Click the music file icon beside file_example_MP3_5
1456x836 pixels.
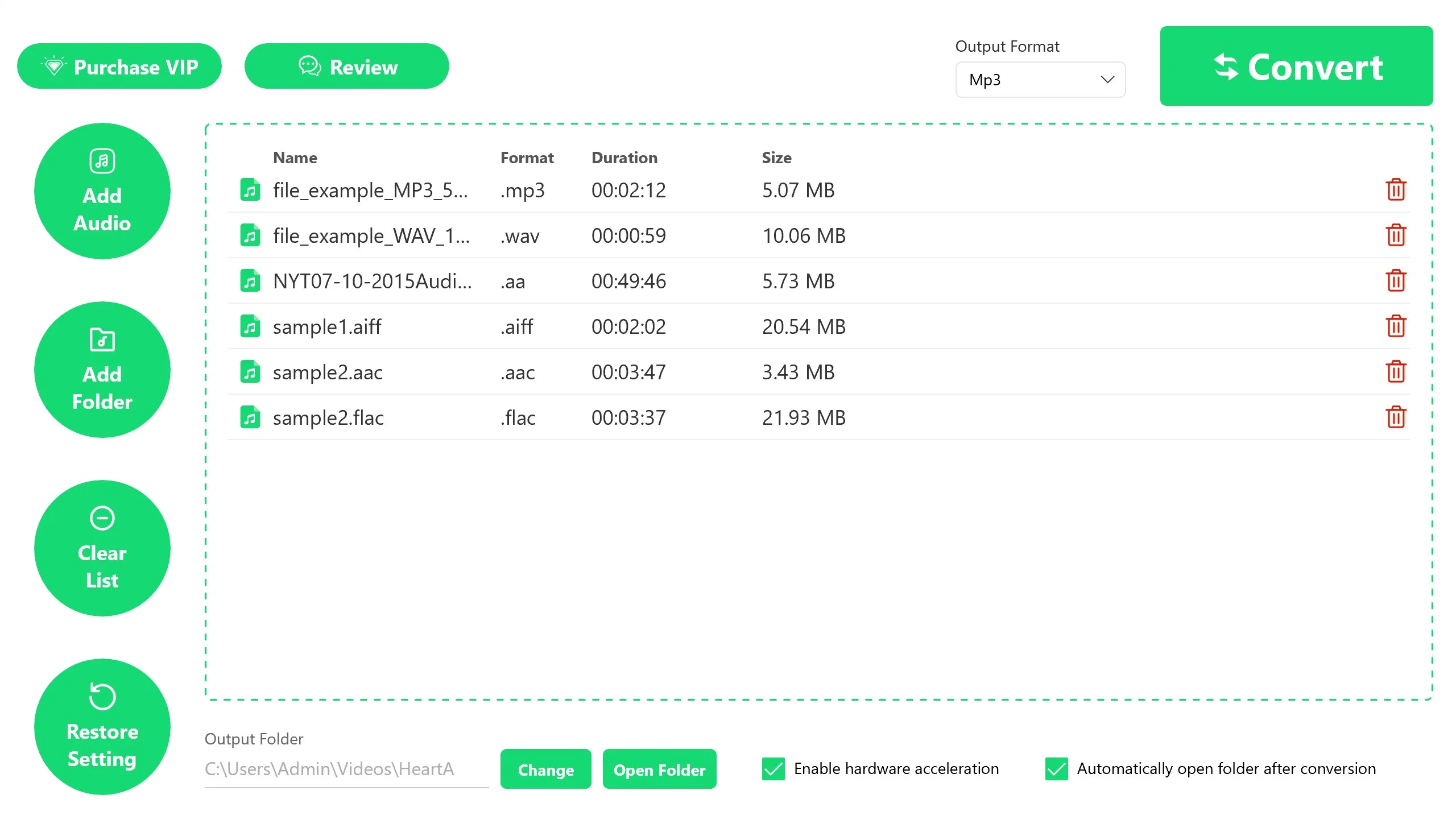(x=250, y=189)
